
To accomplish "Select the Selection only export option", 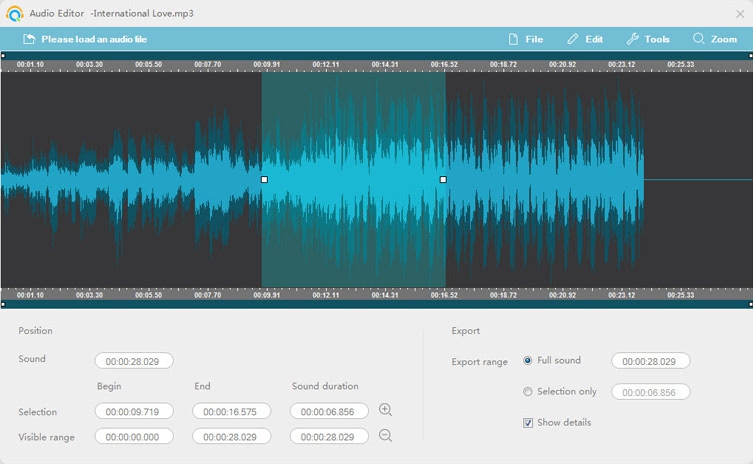I will click(528, 392).
